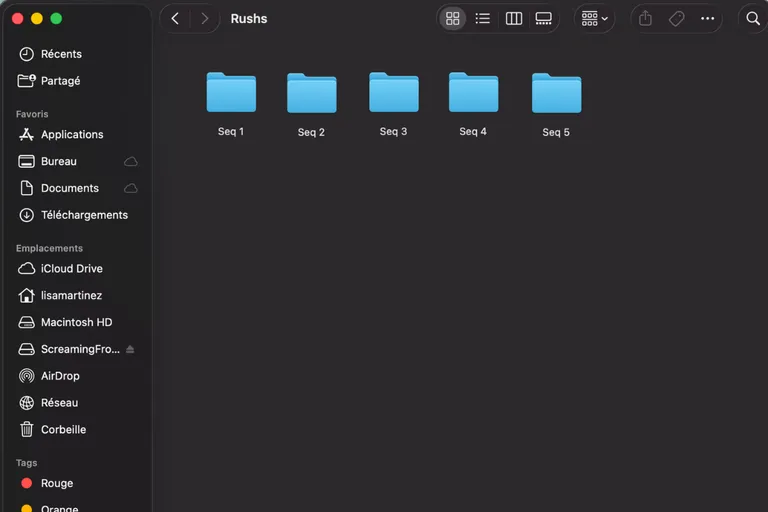Go back with the back arrow
This screenshot has height=512, width=768.
click(x=175, y=19)
